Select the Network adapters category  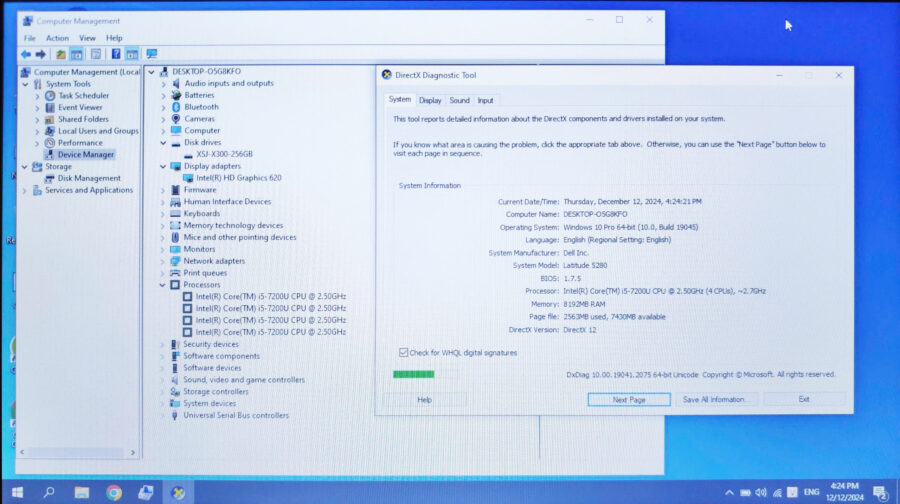214,261
